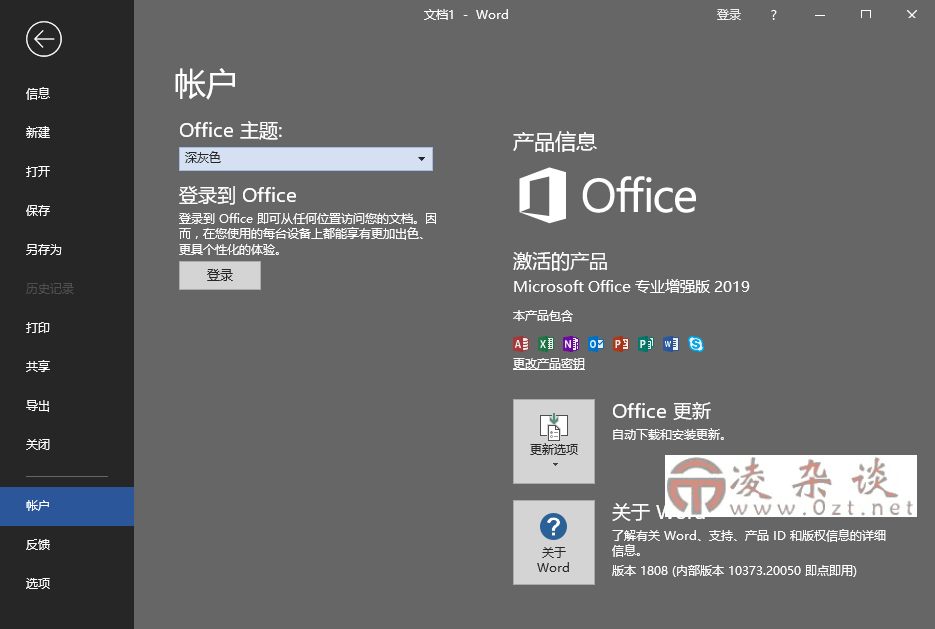Open the 导出 page
The image size is (935, 629).
coord(67,405)
